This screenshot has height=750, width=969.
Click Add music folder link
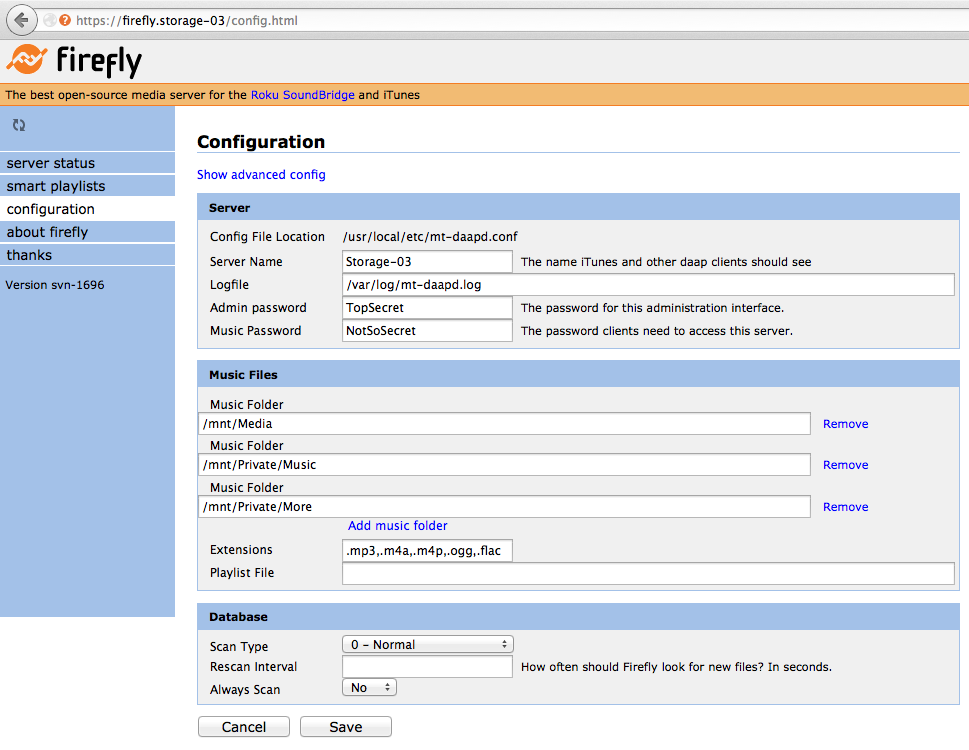tap(397, 526)
